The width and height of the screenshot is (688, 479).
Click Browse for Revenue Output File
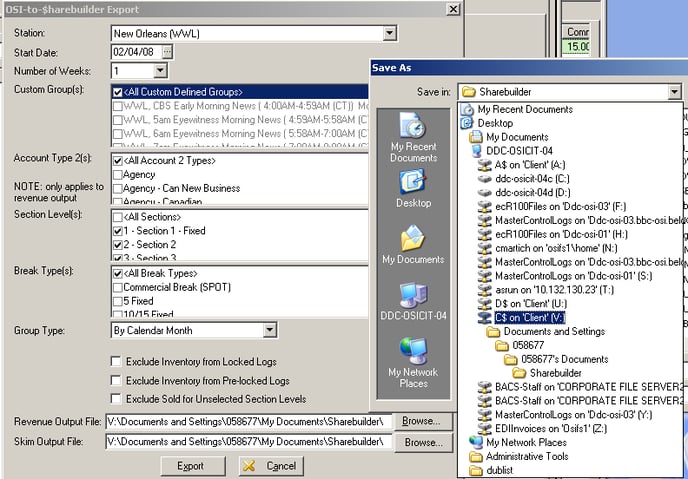422,421
